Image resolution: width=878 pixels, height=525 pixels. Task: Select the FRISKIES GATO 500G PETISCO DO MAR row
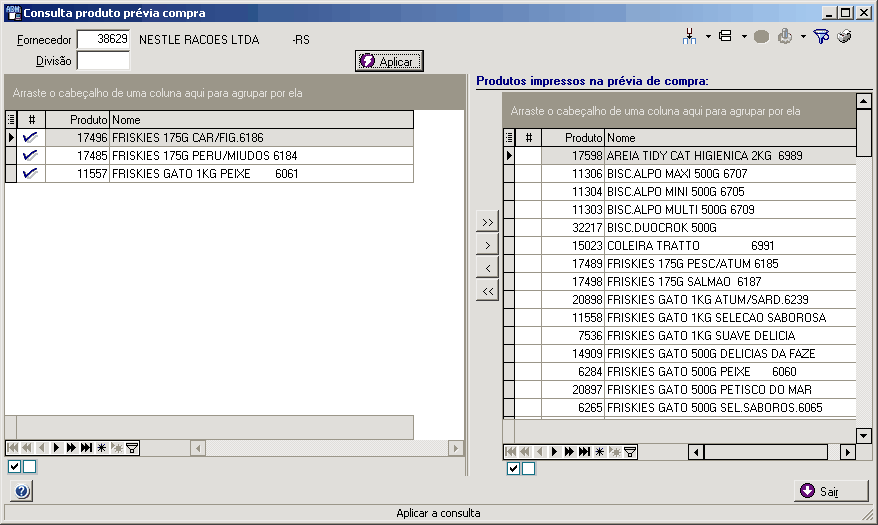click(679, 390)
